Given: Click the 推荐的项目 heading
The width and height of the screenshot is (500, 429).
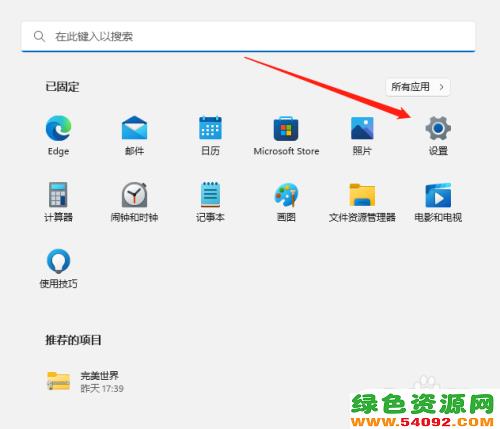Looking at the screenshot, I should [x=73, y=340].
